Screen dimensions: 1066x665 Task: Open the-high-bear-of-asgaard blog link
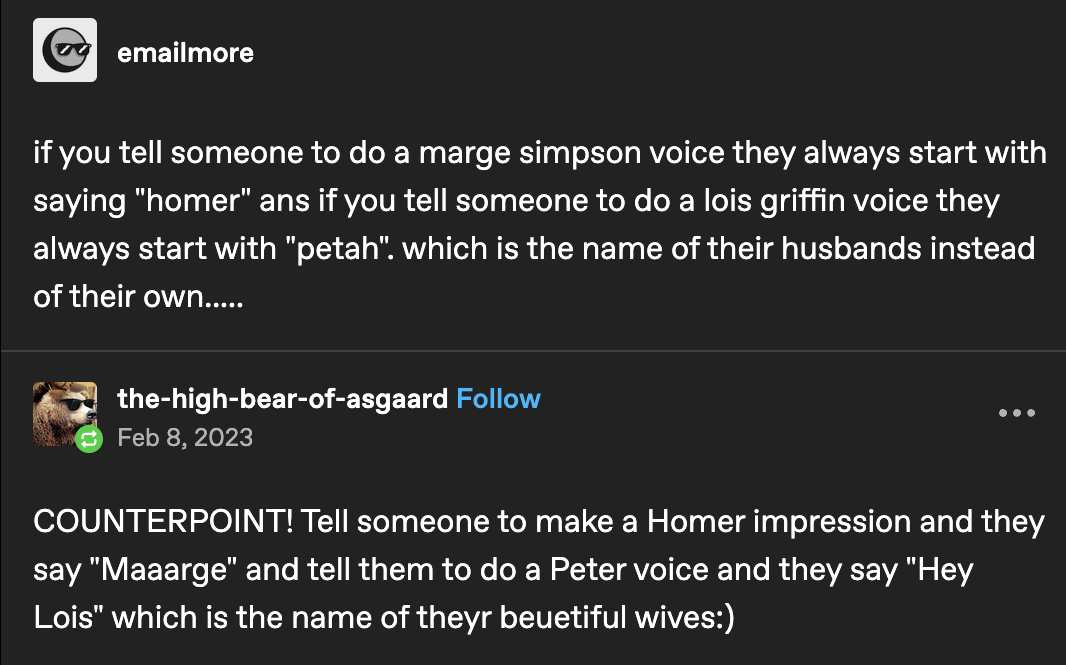[x=282, y=399]
